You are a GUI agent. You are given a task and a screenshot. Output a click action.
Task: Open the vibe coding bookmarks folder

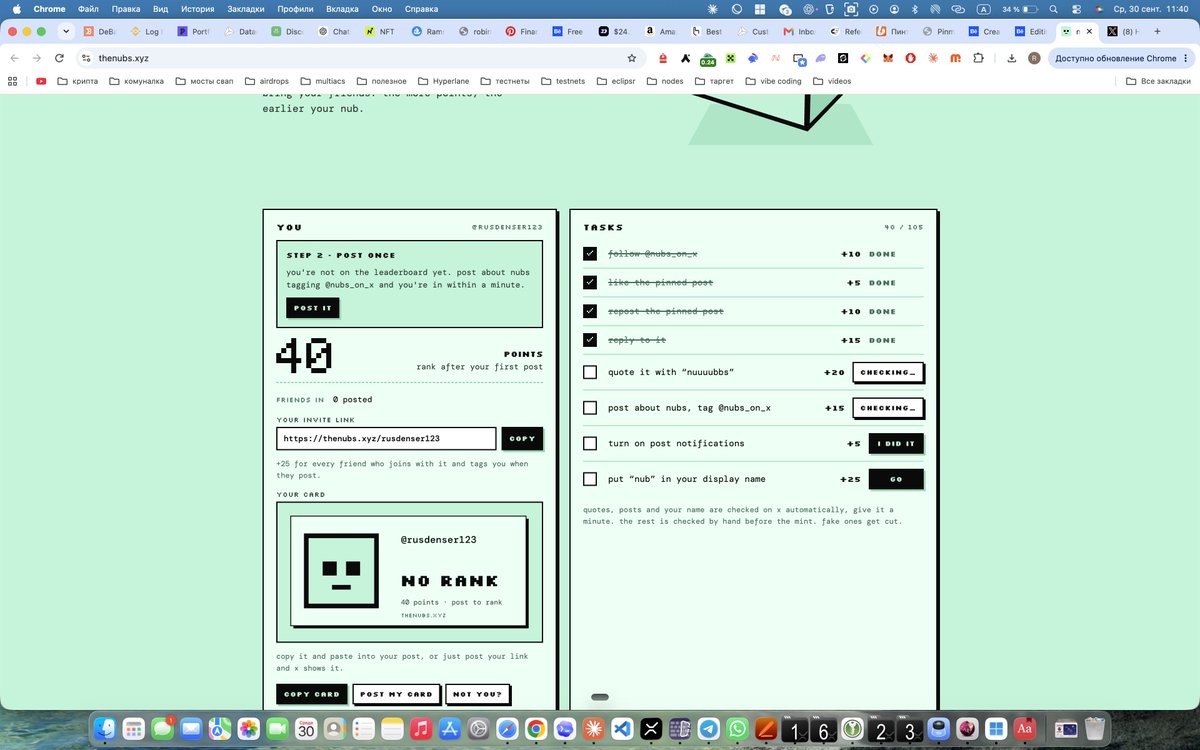coord(773,81)
